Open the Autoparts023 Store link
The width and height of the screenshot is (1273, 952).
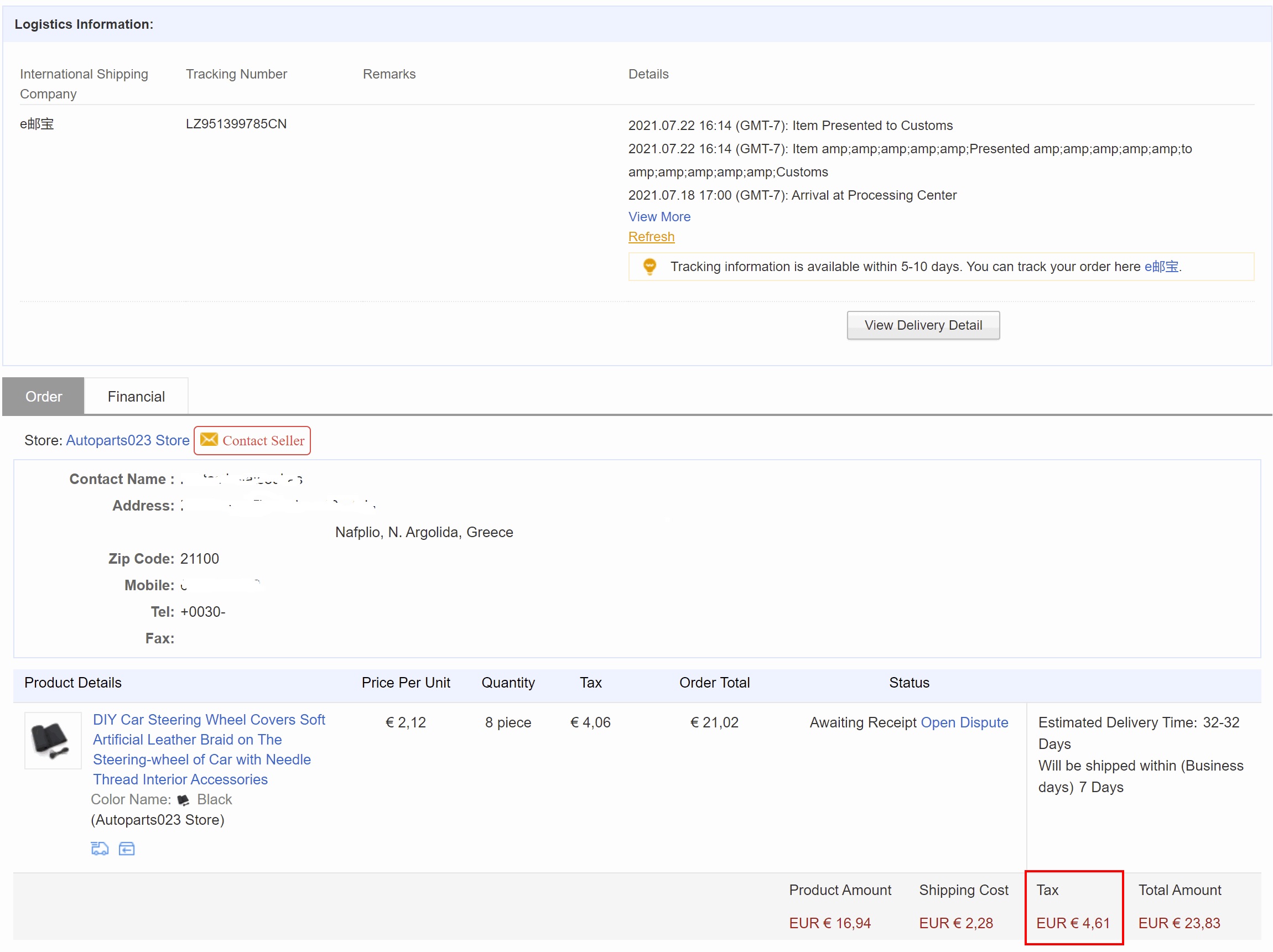point(128,440)
